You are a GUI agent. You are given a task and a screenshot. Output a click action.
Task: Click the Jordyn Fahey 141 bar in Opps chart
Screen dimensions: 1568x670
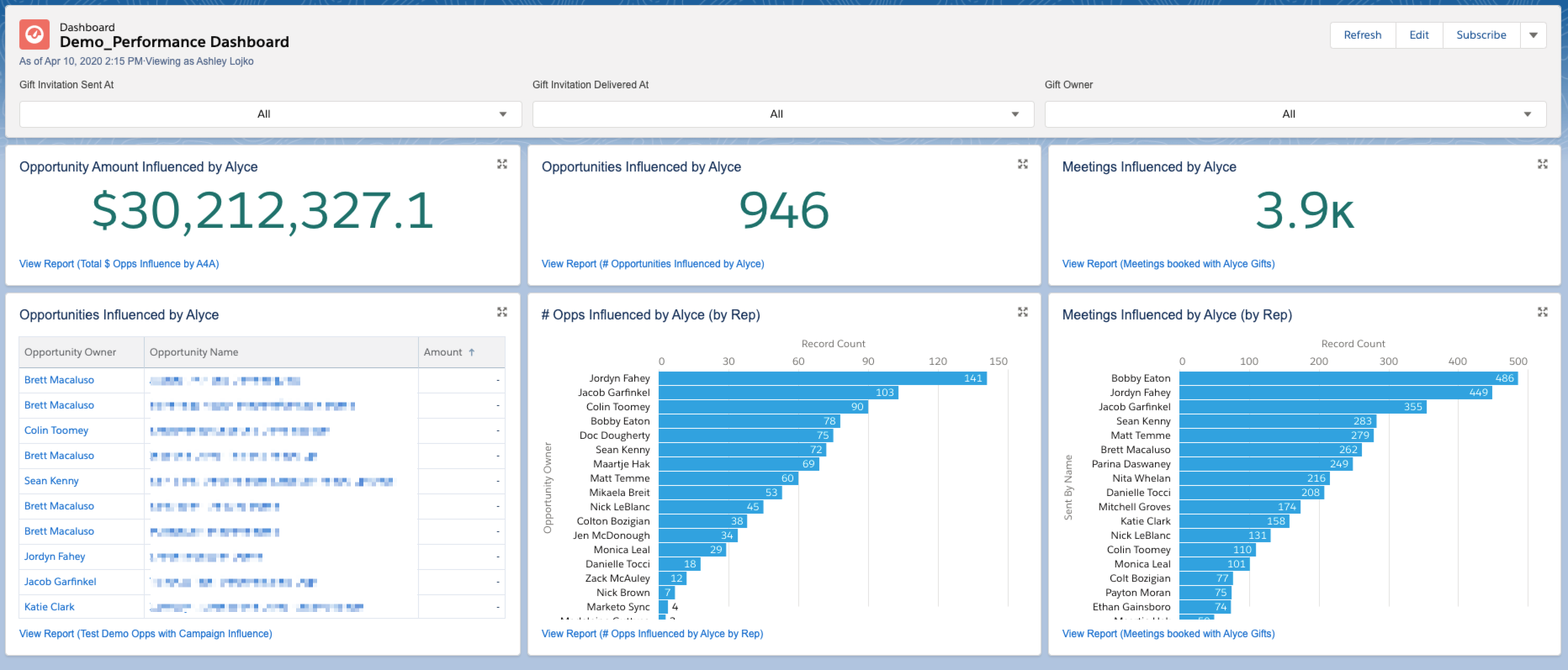click(823, 378)
